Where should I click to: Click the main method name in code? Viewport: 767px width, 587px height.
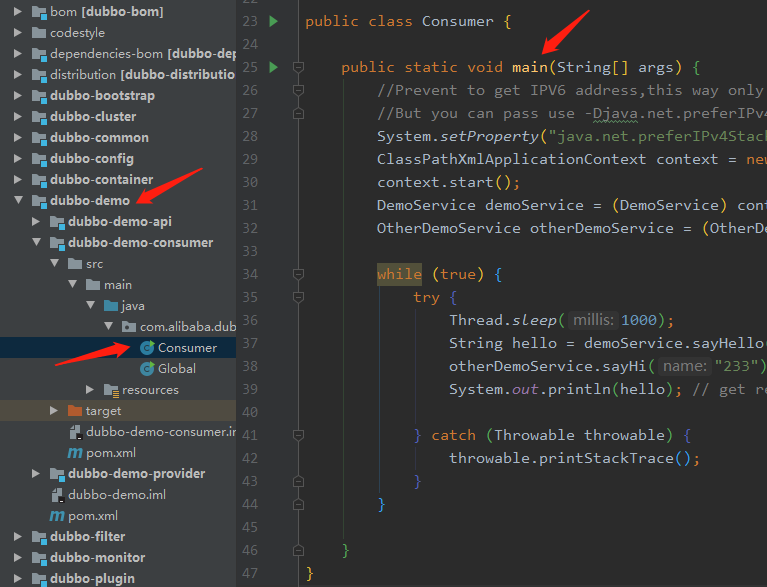[530, 67]
